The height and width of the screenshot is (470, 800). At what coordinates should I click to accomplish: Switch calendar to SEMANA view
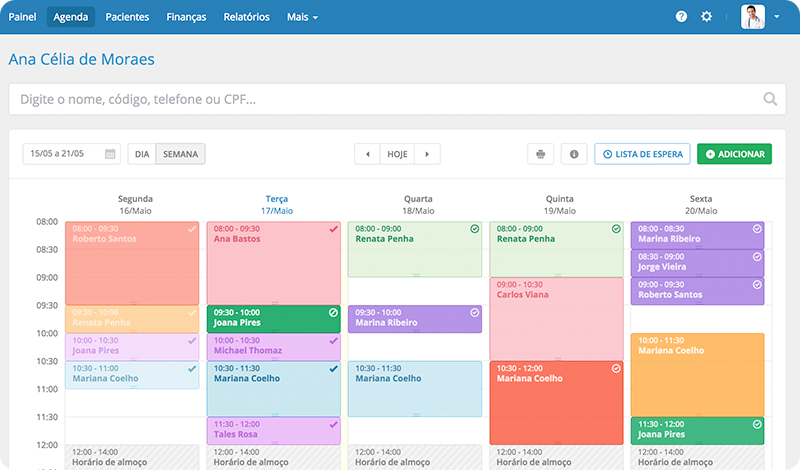(180, 154)
